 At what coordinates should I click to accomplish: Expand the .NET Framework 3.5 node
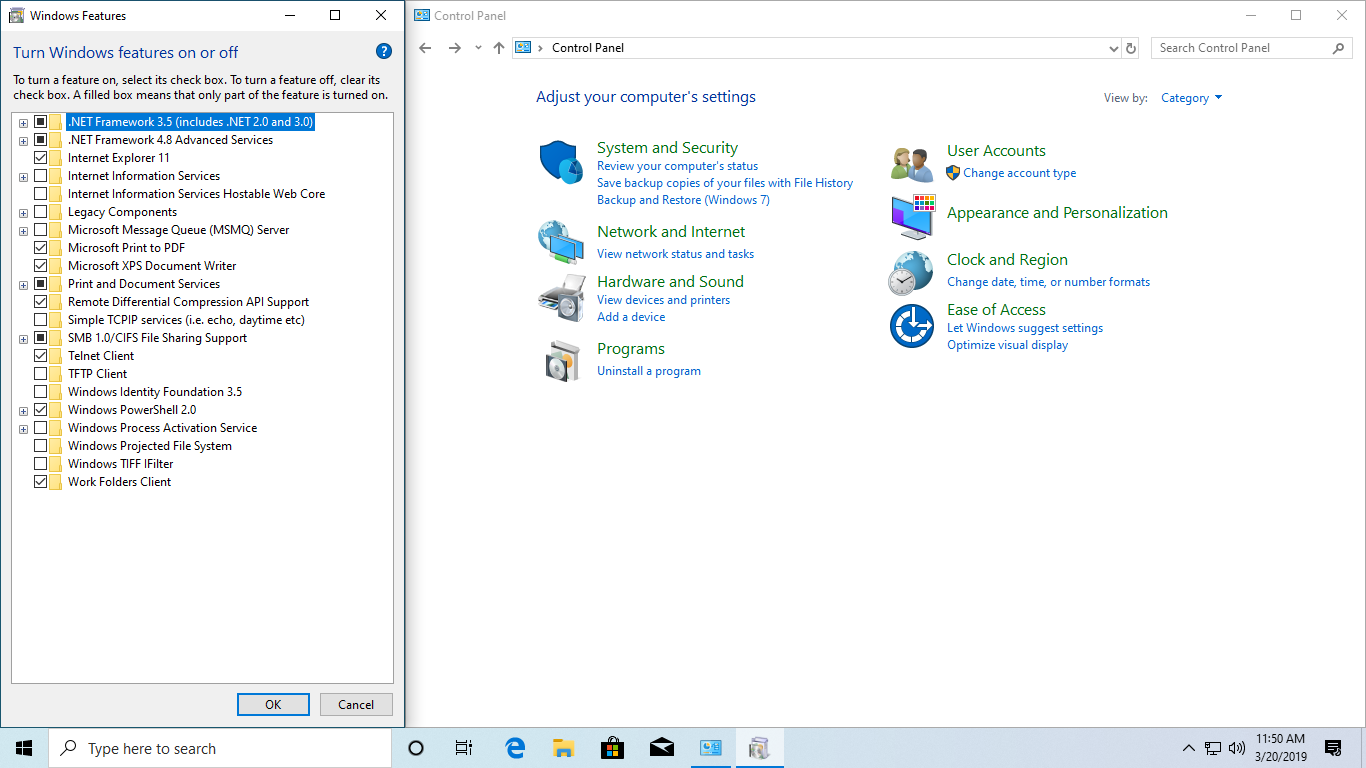click(x=23, y=123)
